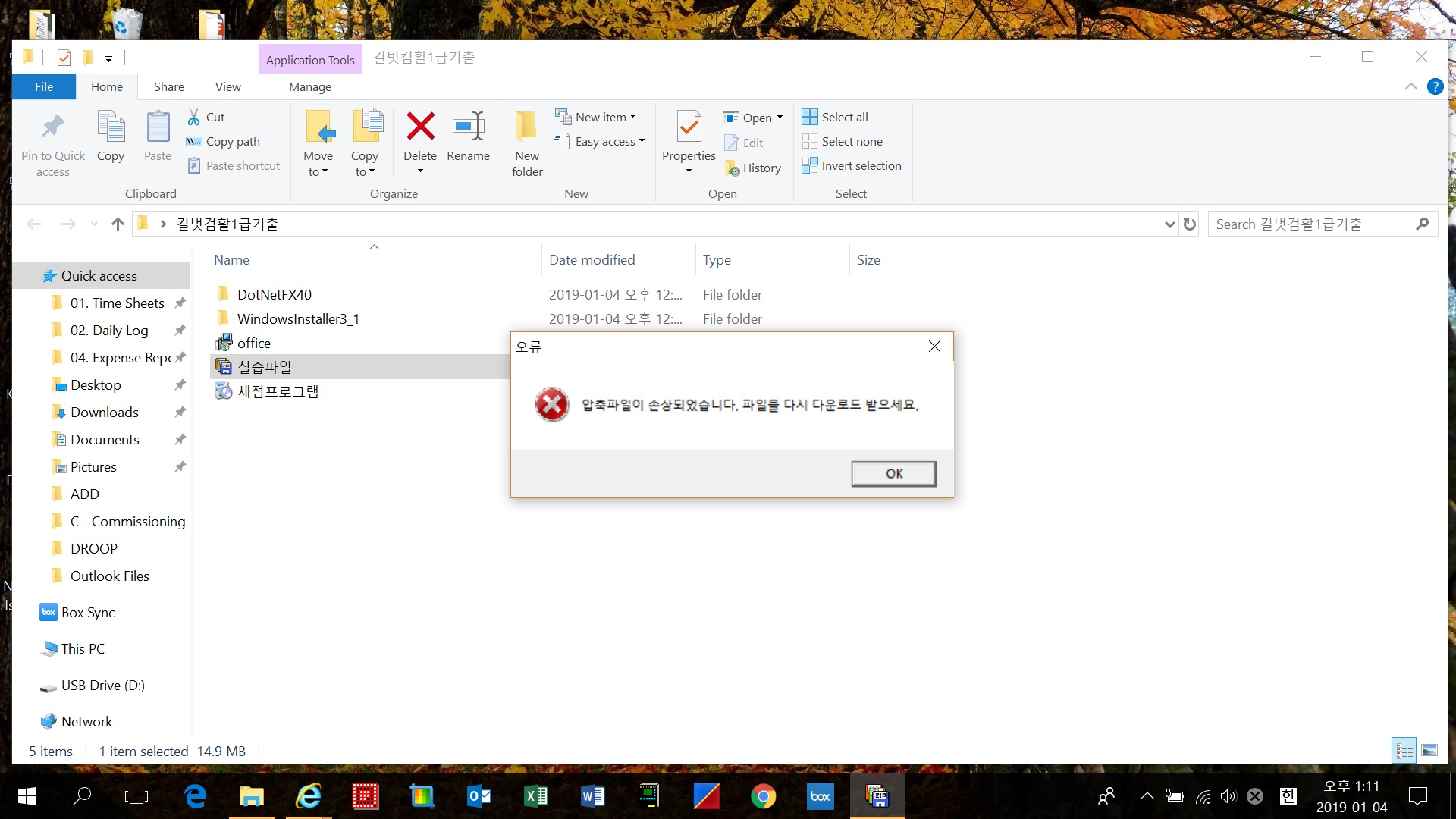Click the Copy path option
The image size is (1456, 819).
point(233,142)
